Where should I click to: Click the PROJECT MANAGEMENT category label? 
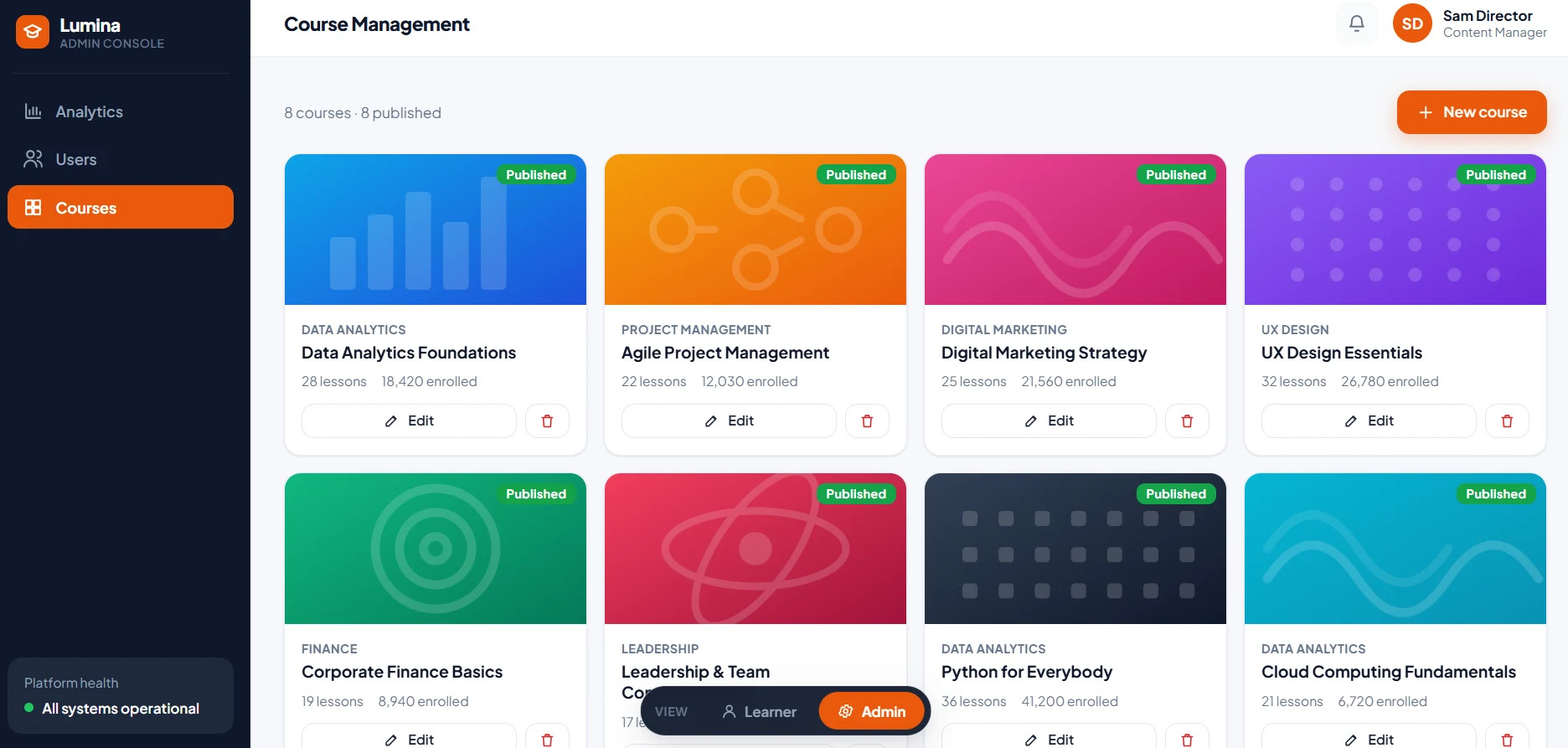696,330
